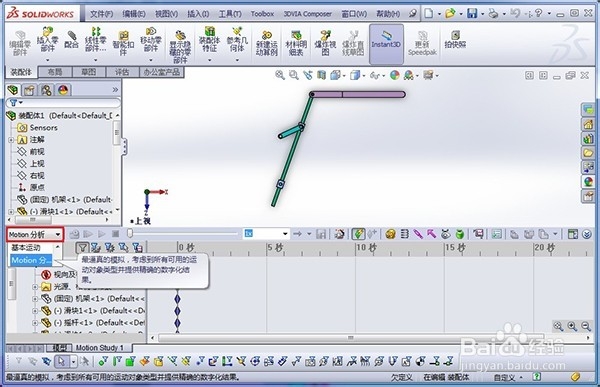Select the highlighted Motion 分... list option
This screenshot has width=600, height=387.
click(31, 260)
